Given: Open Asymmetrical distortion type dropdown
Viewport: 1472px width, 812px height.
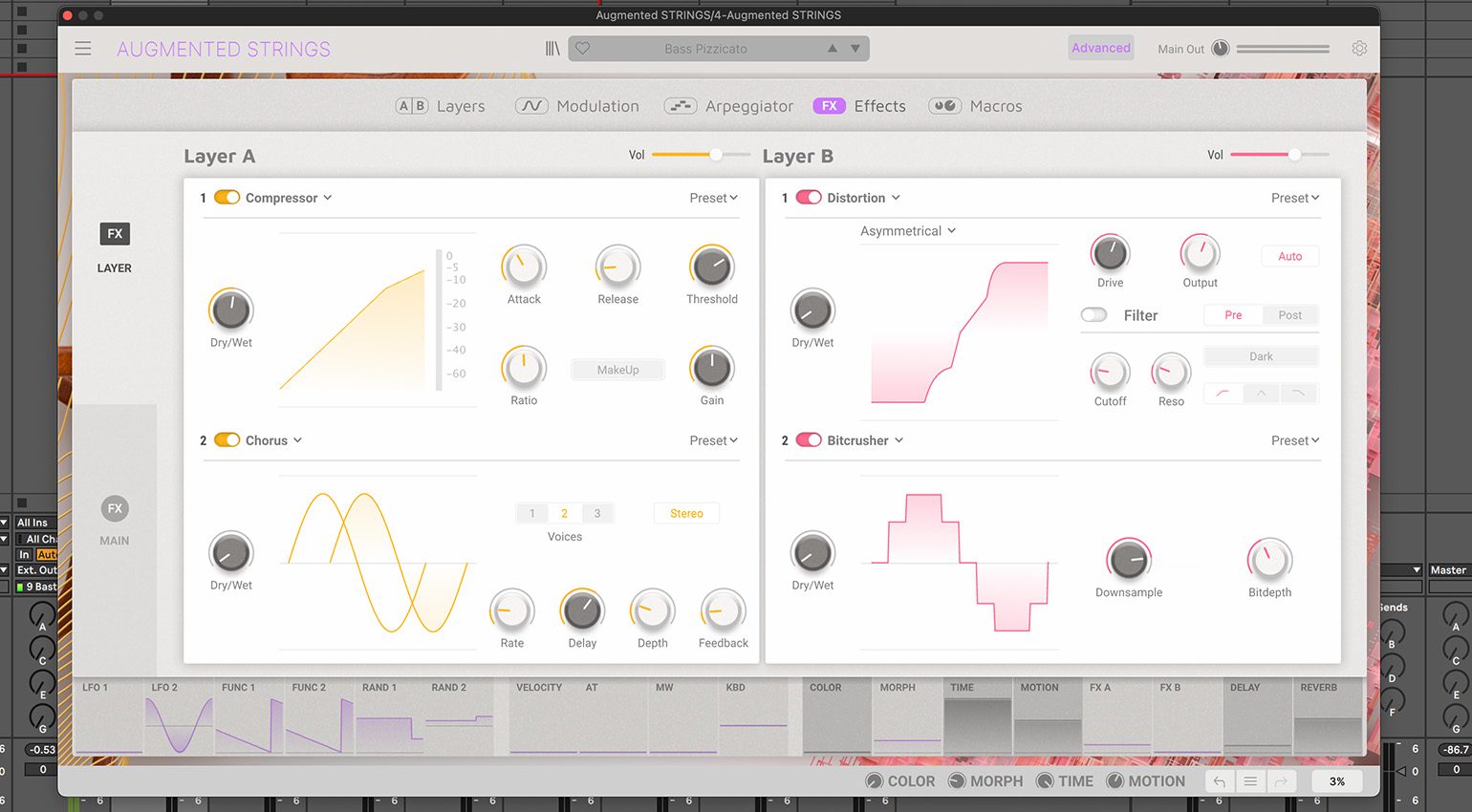Looking at the screenshot, I should coord(908,231).
